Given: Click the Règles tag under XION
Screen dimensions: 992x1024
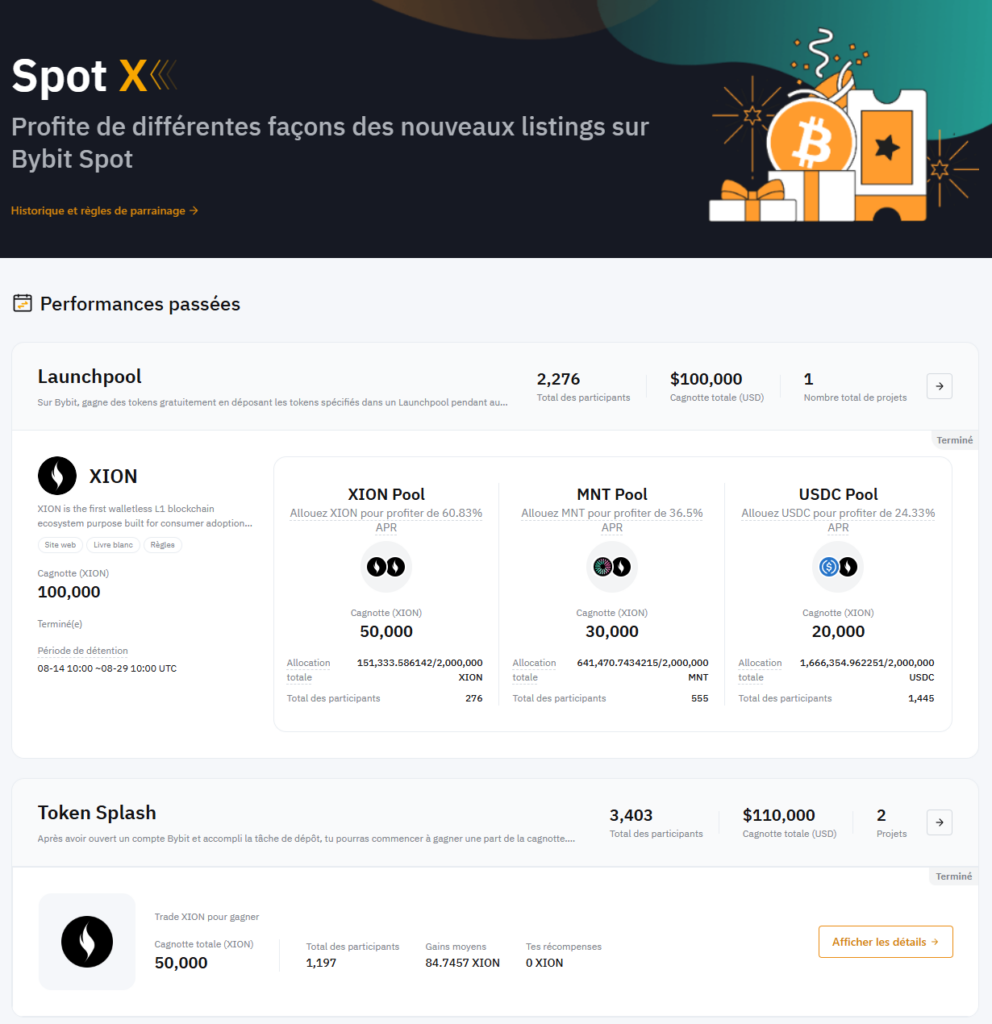Looking at the screenshot, I should point(163,545).
